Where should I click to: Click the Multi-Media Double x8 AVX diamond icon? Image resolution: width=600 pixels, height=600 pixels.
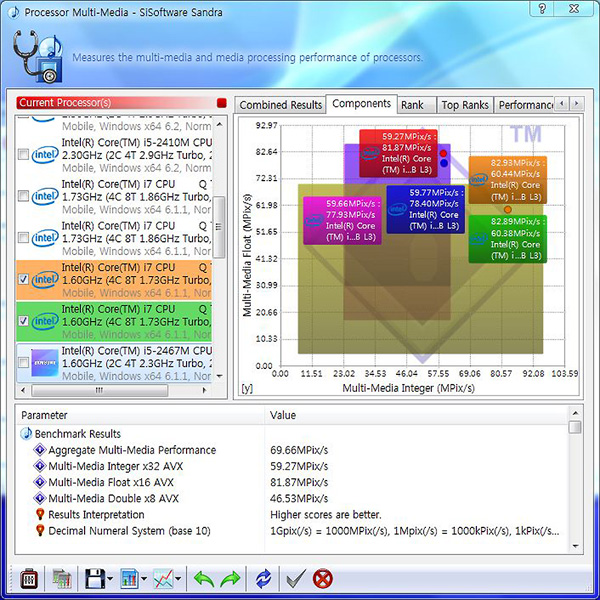click(40, 498)
